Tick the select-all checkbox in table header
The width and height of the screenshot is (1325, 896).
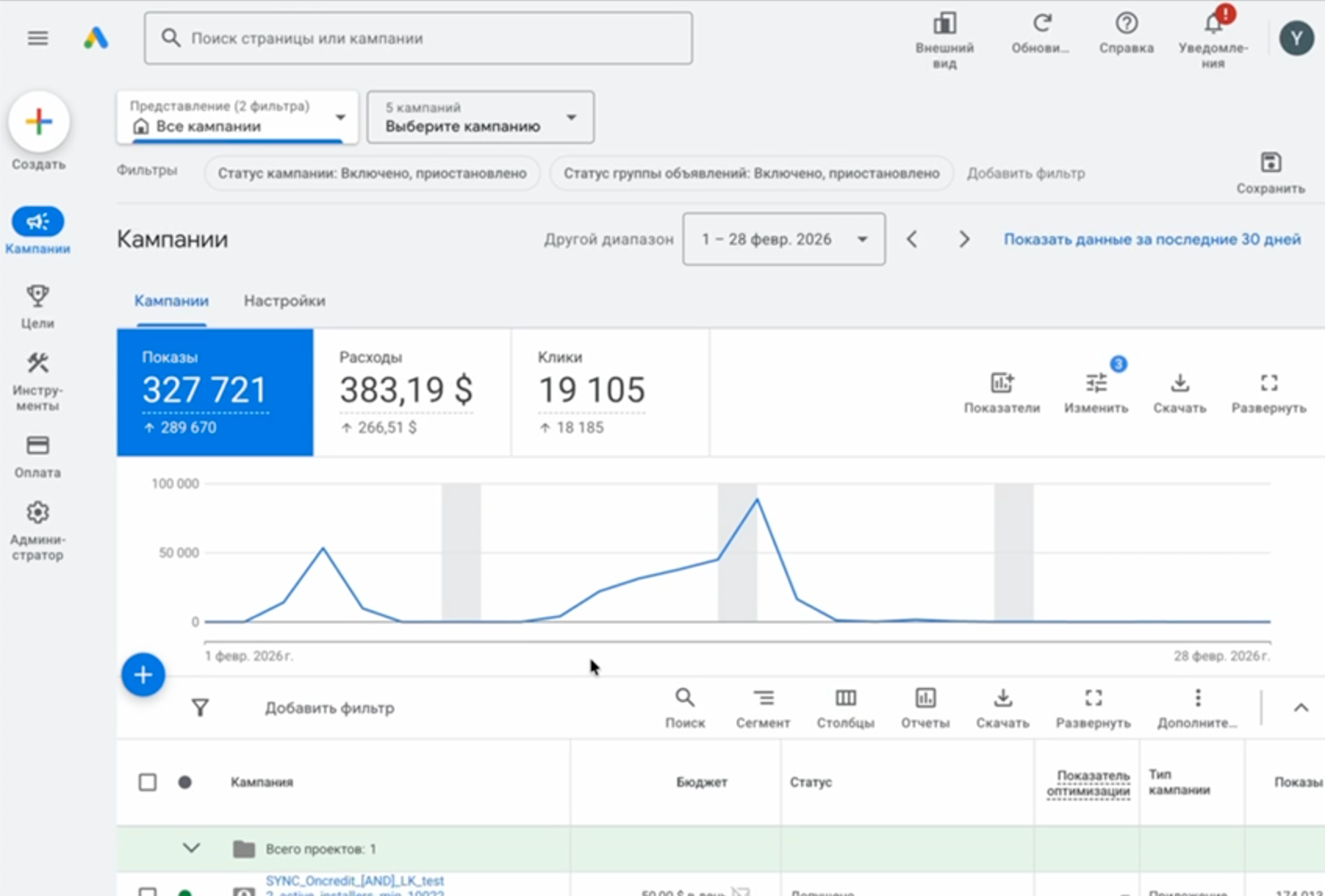(x=147, y=782)
